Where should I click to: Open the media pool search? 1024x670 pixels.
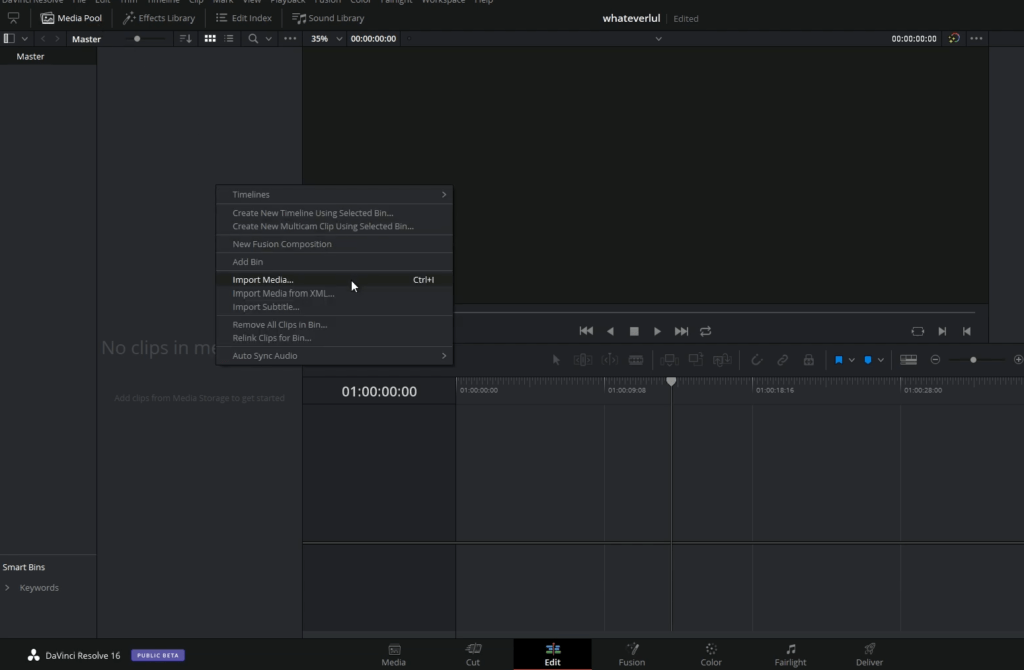click(253, 39)
